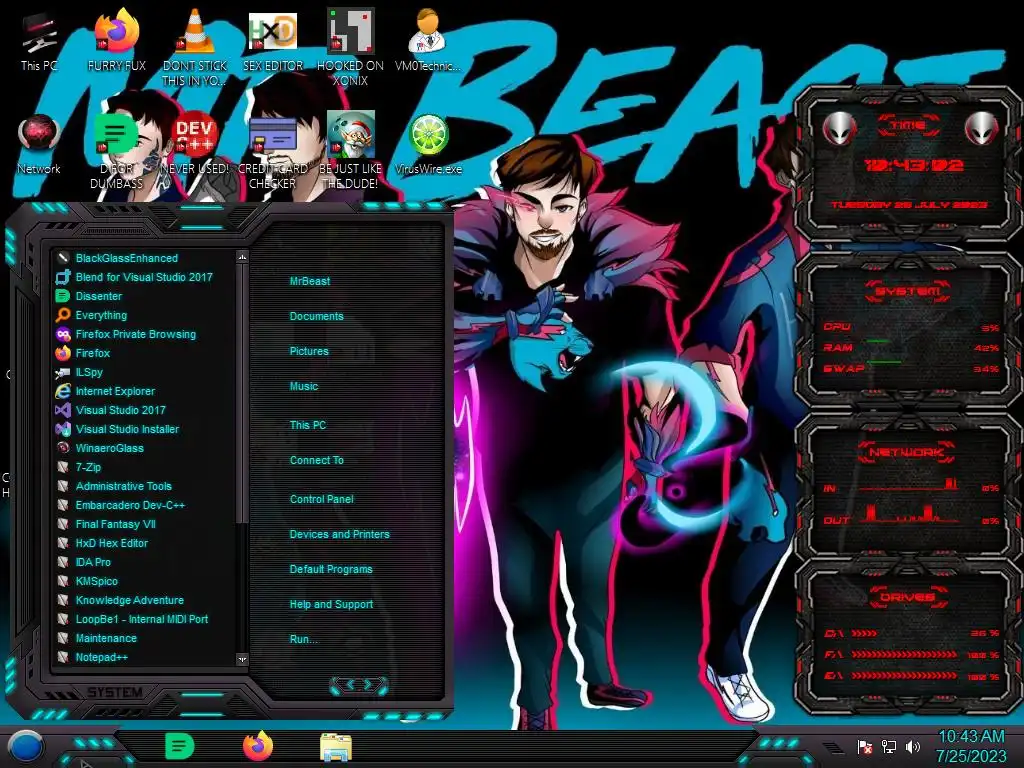
Task: Open Dissenter from the taskbar
Action: (x=179, y=746)
